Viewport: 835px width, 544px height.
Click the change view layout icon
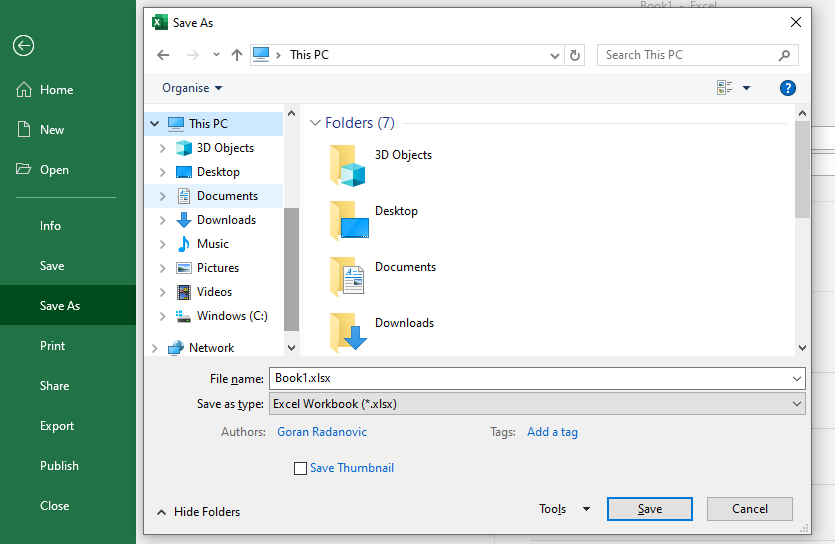(725, 88)
